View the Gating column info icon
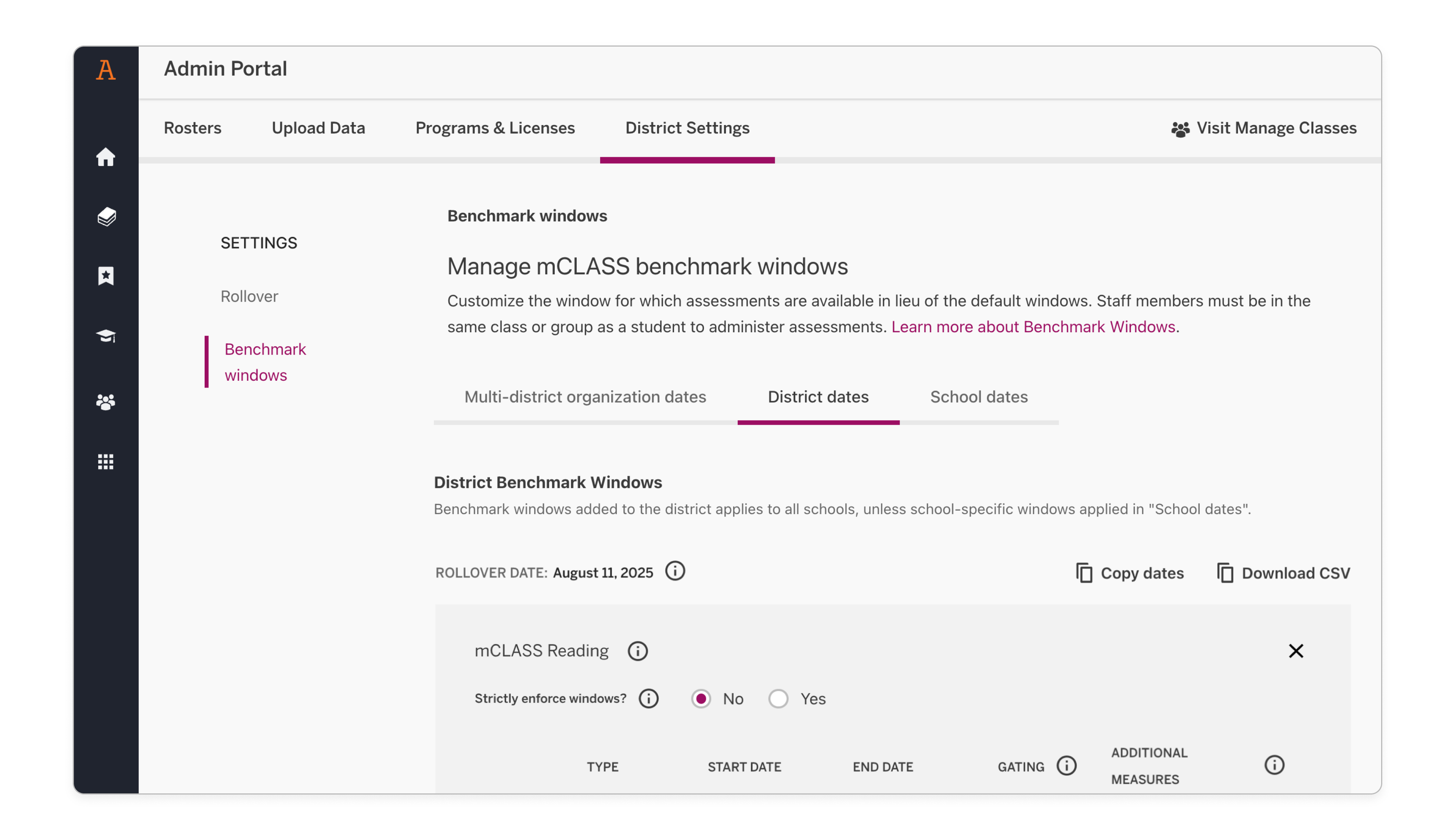 tap(1066, 766)
